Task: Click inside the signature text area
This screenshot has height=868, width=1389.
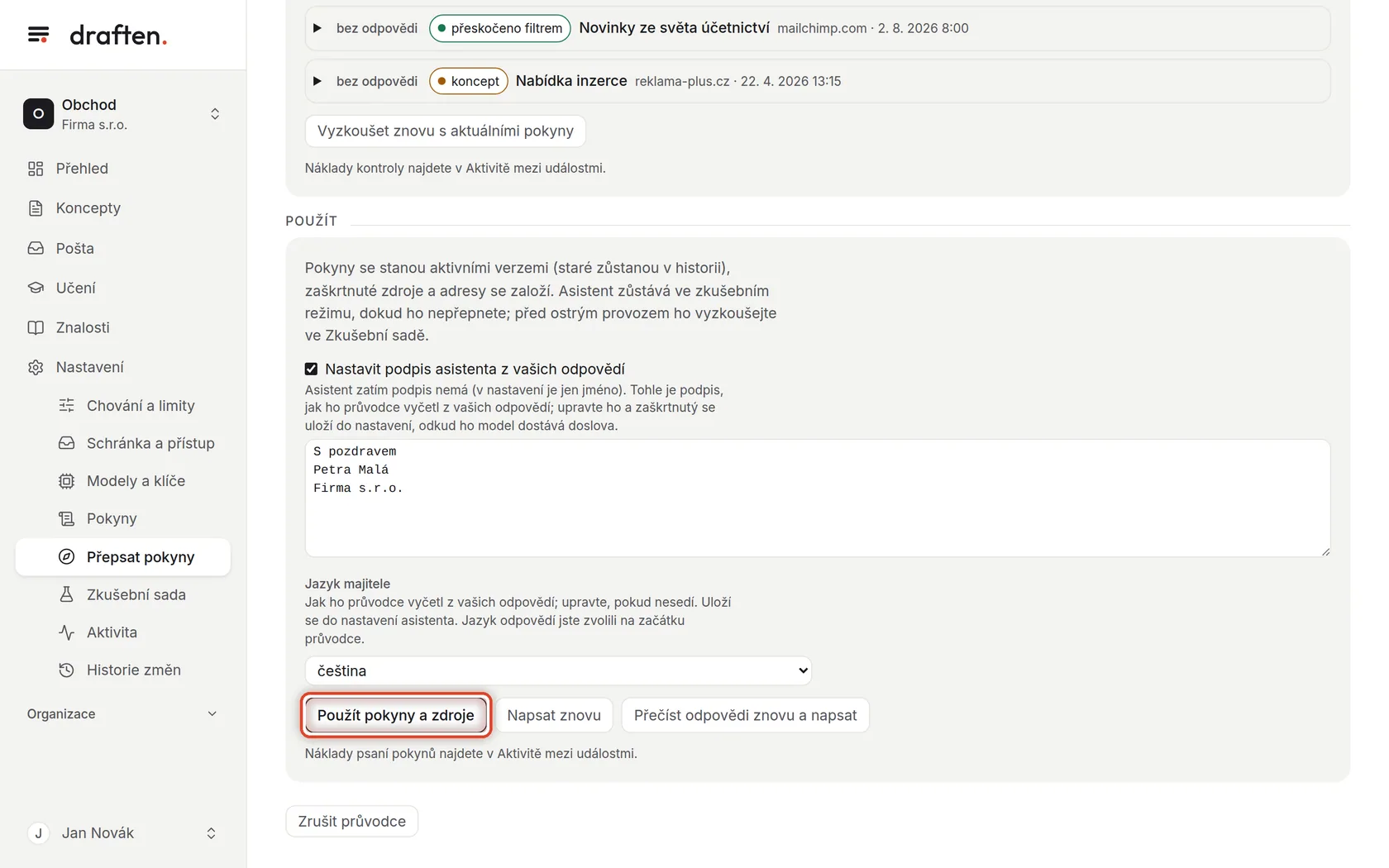Action: click(818, 498)
